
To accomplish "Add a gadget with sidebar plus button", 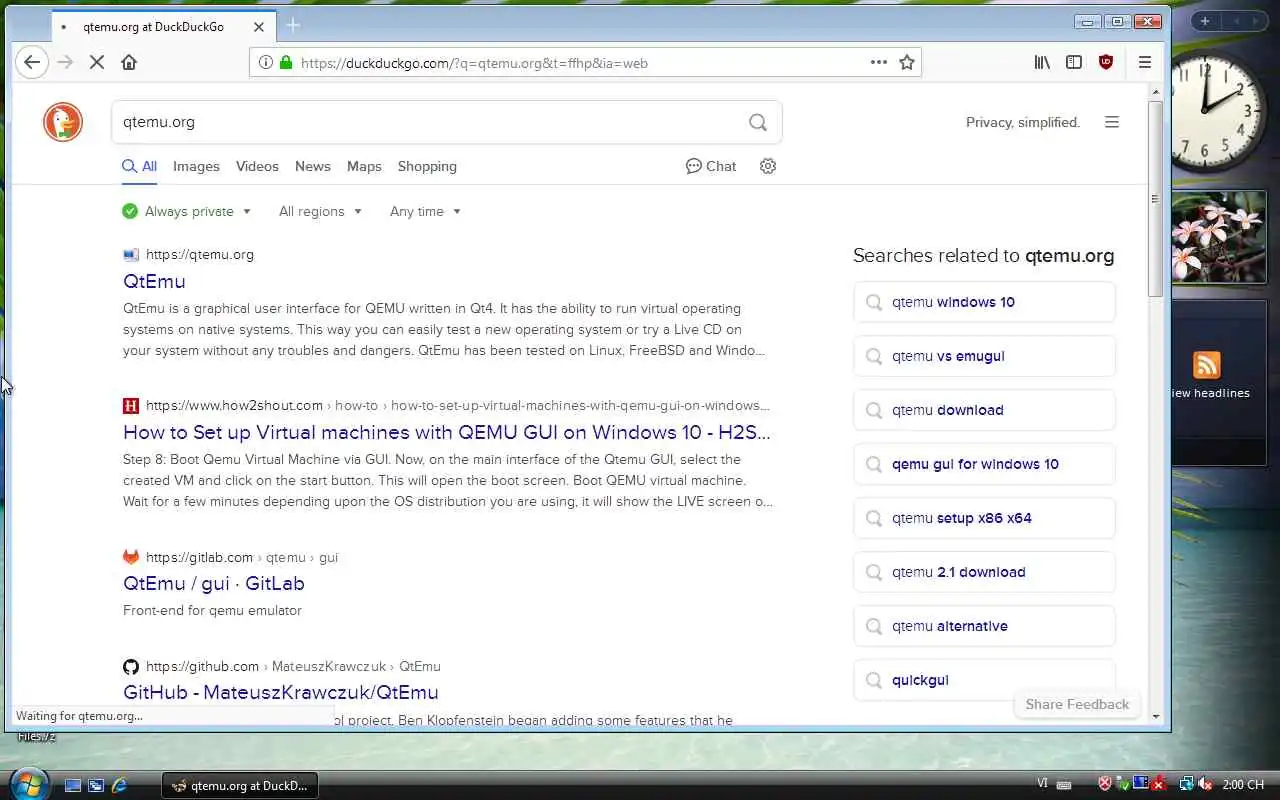I will (1205, 21).
